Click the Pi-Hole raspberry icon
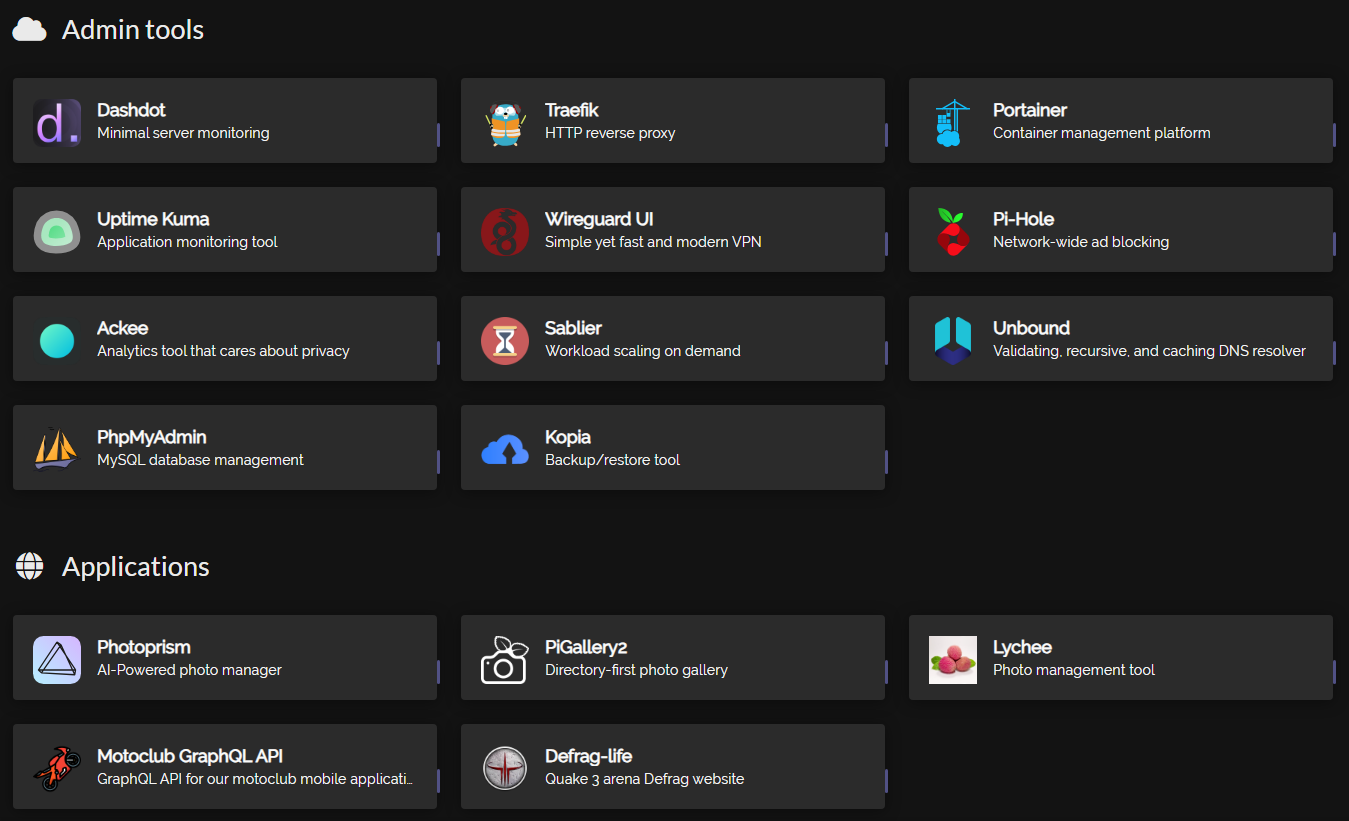The image size is (1349, 821). [953, 232]
